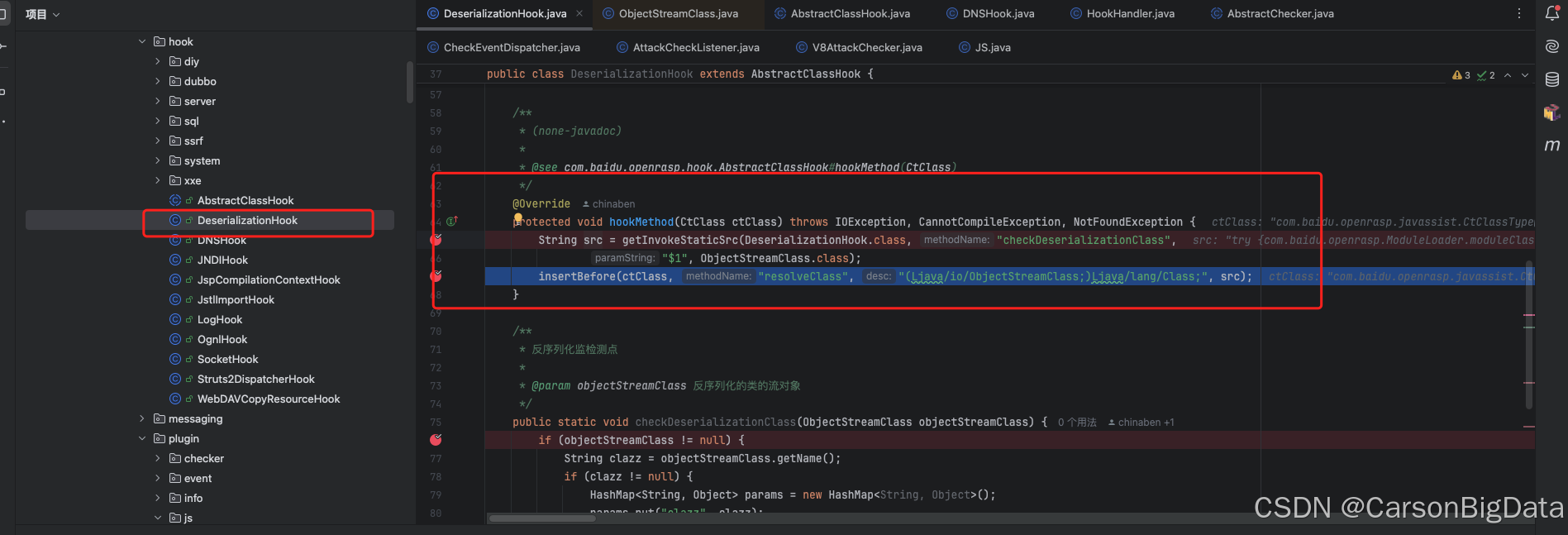1568x535 pixels.
Task: Expand the xxe folder
Action: pyautogui.click(x=158, y=180)
